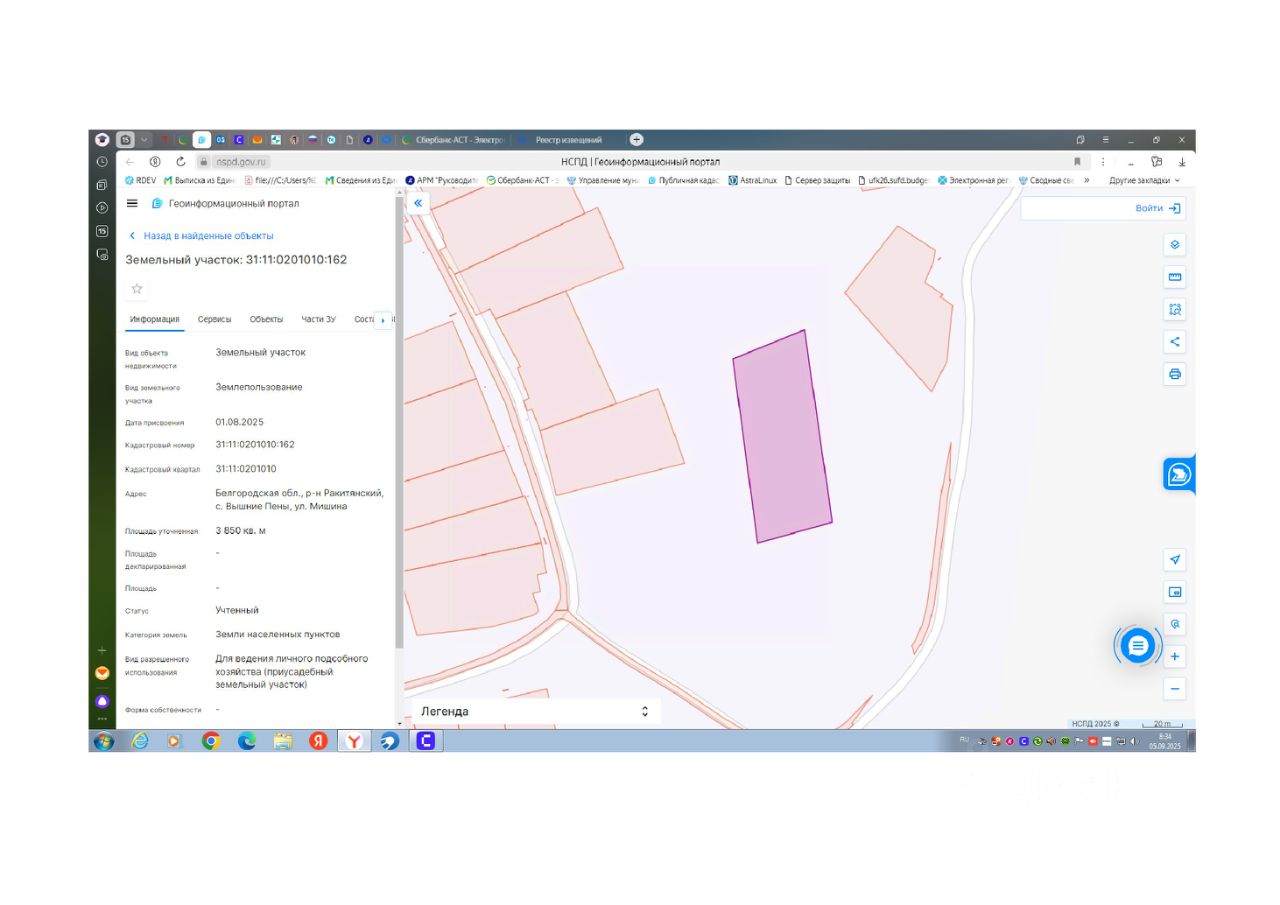Expand the Легенда panel
The height and width of the screenshot is (905, 1280).
click(536, 711)
